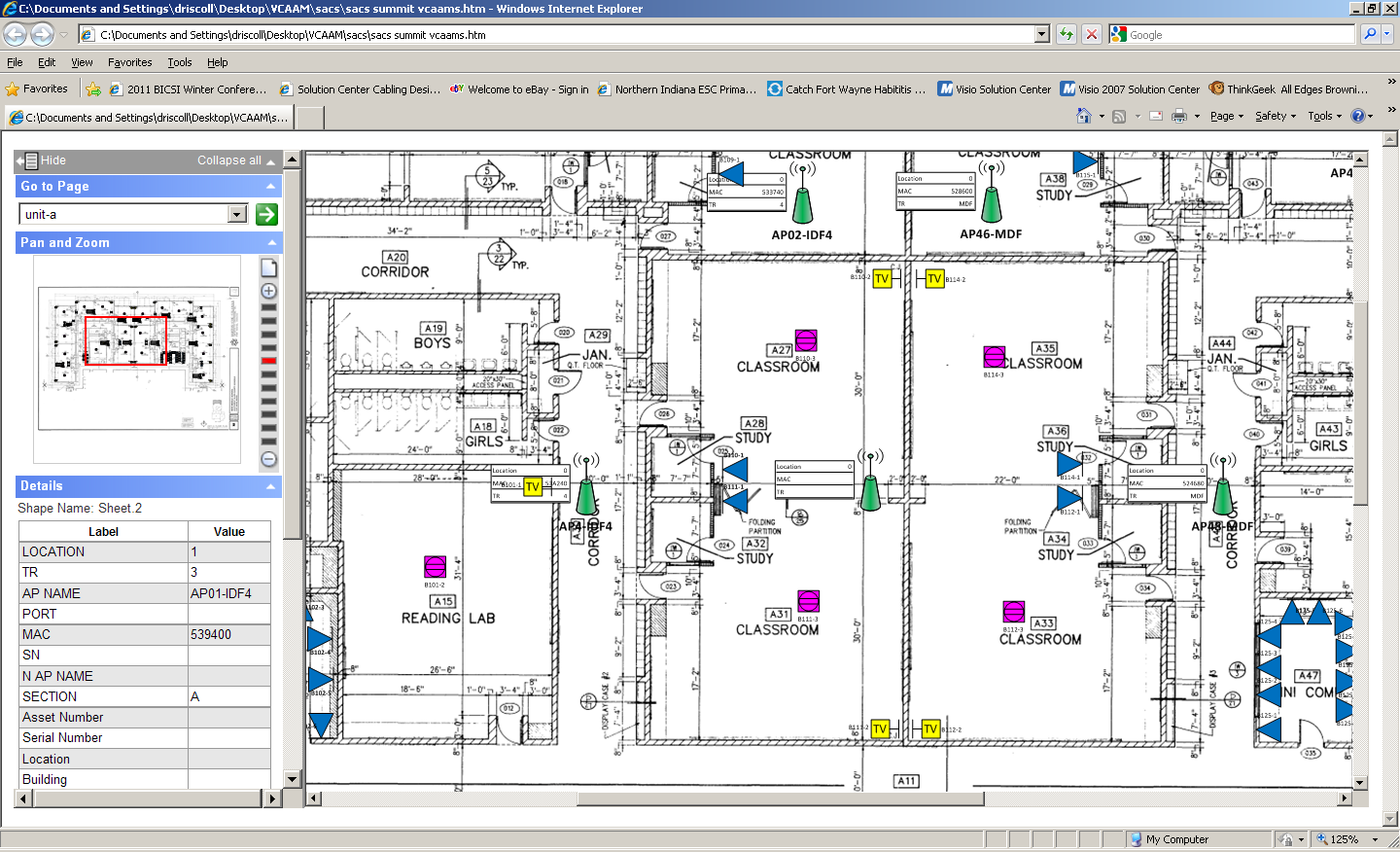This screenshot has width=1400, height=852.
Task: Open the address bar history dropdown
Action: click(x=1042, y=34)
